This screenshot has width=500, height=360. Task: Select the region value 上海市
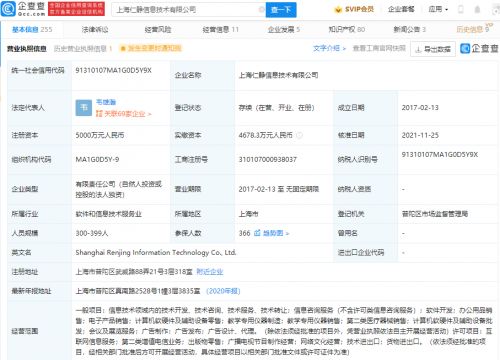248,214
